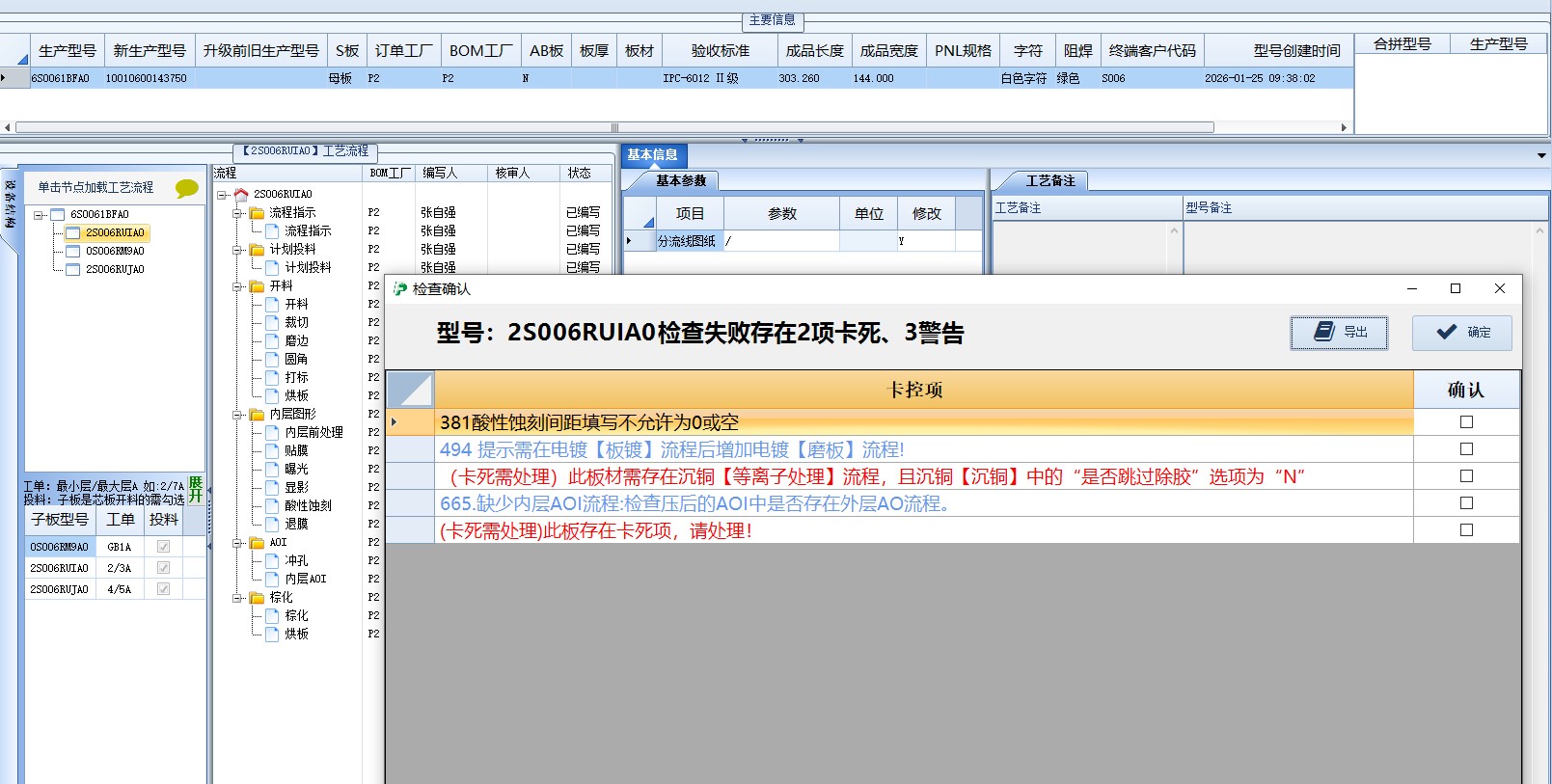Viewport: 1552px width, 784px height.
Task: Click the 裁切 document icon
Action: click(272, 323)
